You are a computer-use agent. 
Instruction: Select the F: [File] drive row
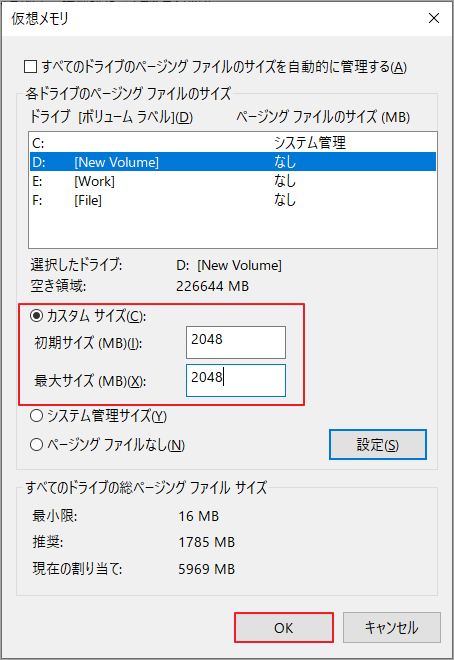pyautogui.click(x=233, y=200)
